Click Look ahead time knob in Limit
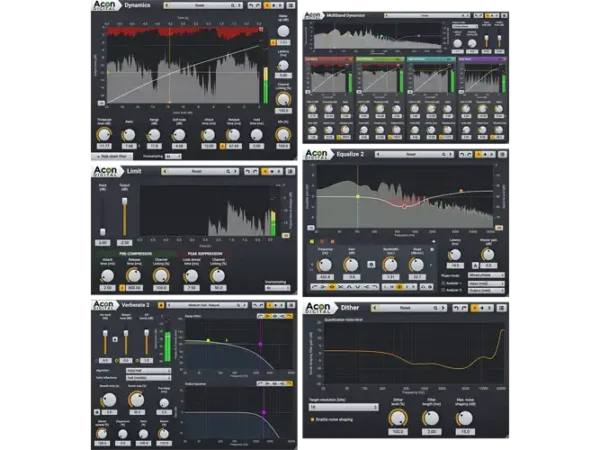Viewport: 600px width, 450px height. [x=191, y=276]
